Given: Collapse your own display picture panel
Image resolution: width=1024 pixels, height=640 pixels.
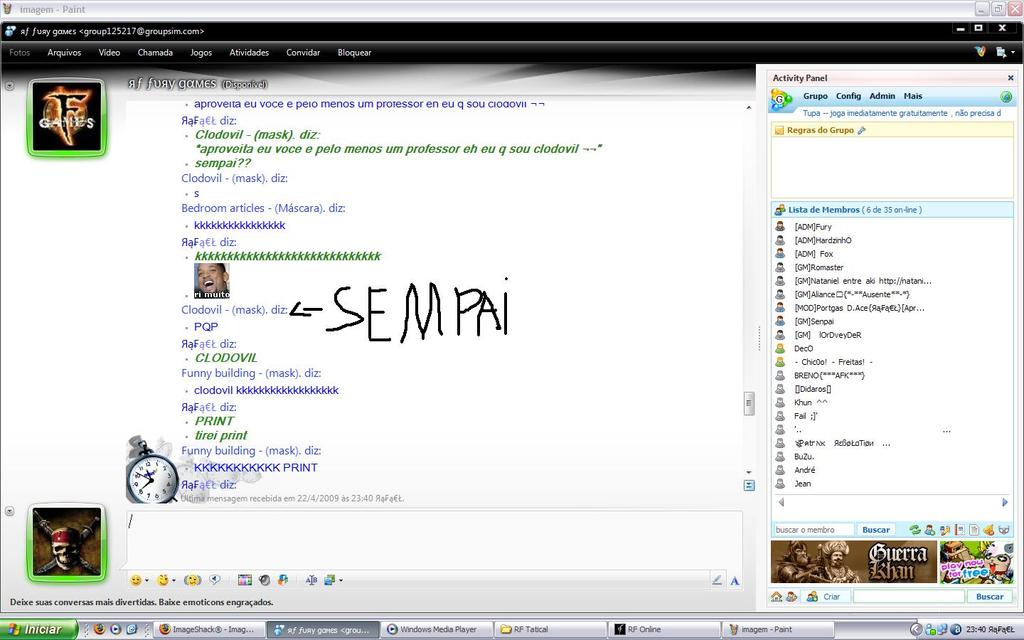Looking at the screenshot, I should pyautogui.click(x=9, y=510).
